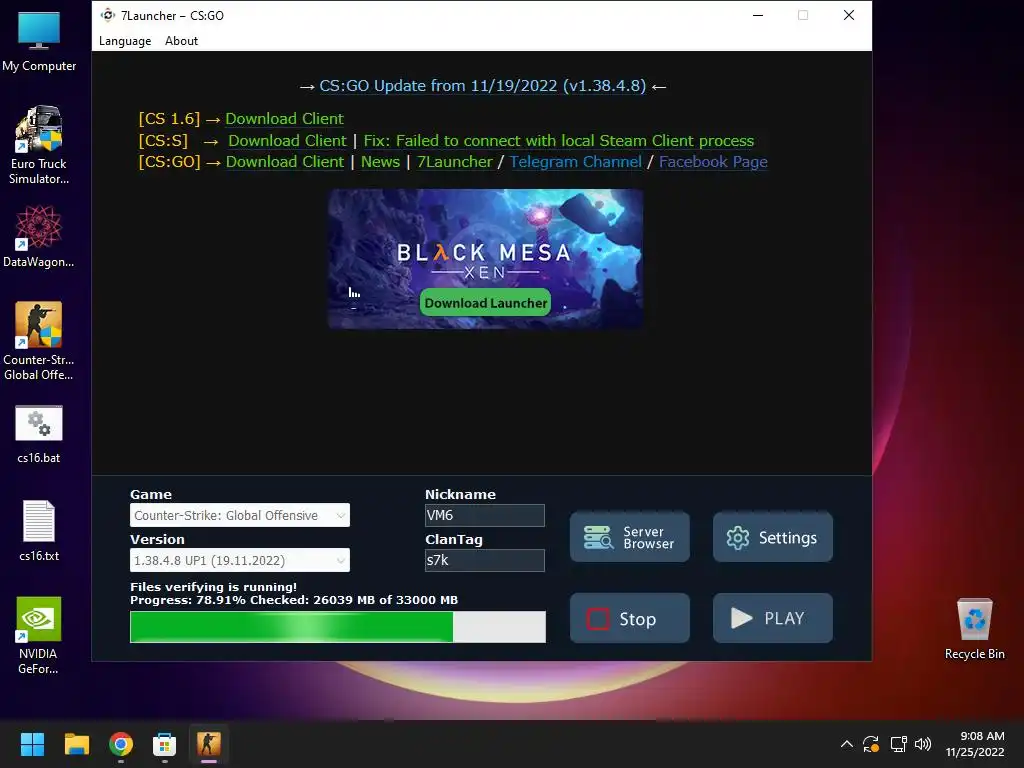Image resolution: width=1024 pixels, height=768 pixels.
Task: Open the Recycle Bin icon
Action: pyautogui.click(x=974, y=628)
